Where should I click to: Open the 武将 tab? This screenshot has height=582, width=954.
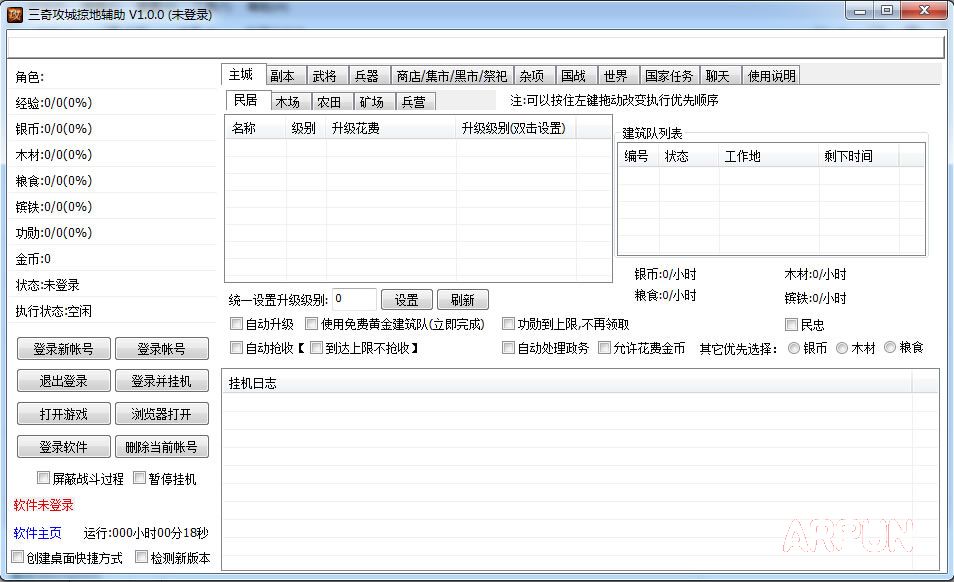pyautogui.click(x=324, y=76)
